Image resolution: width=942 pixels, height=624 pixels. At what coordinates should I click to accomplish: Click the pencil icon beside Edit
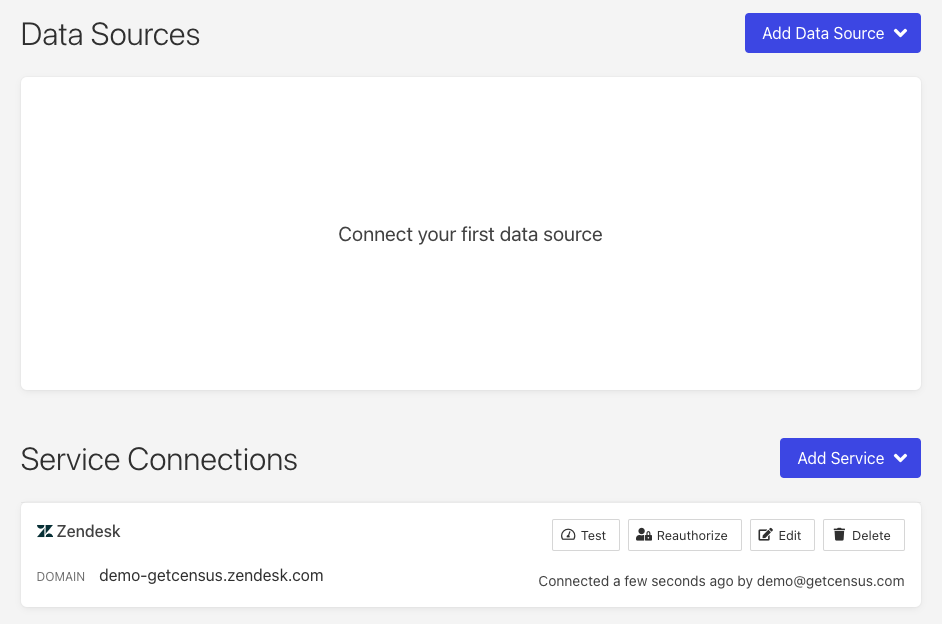click(x=766, y=535)
